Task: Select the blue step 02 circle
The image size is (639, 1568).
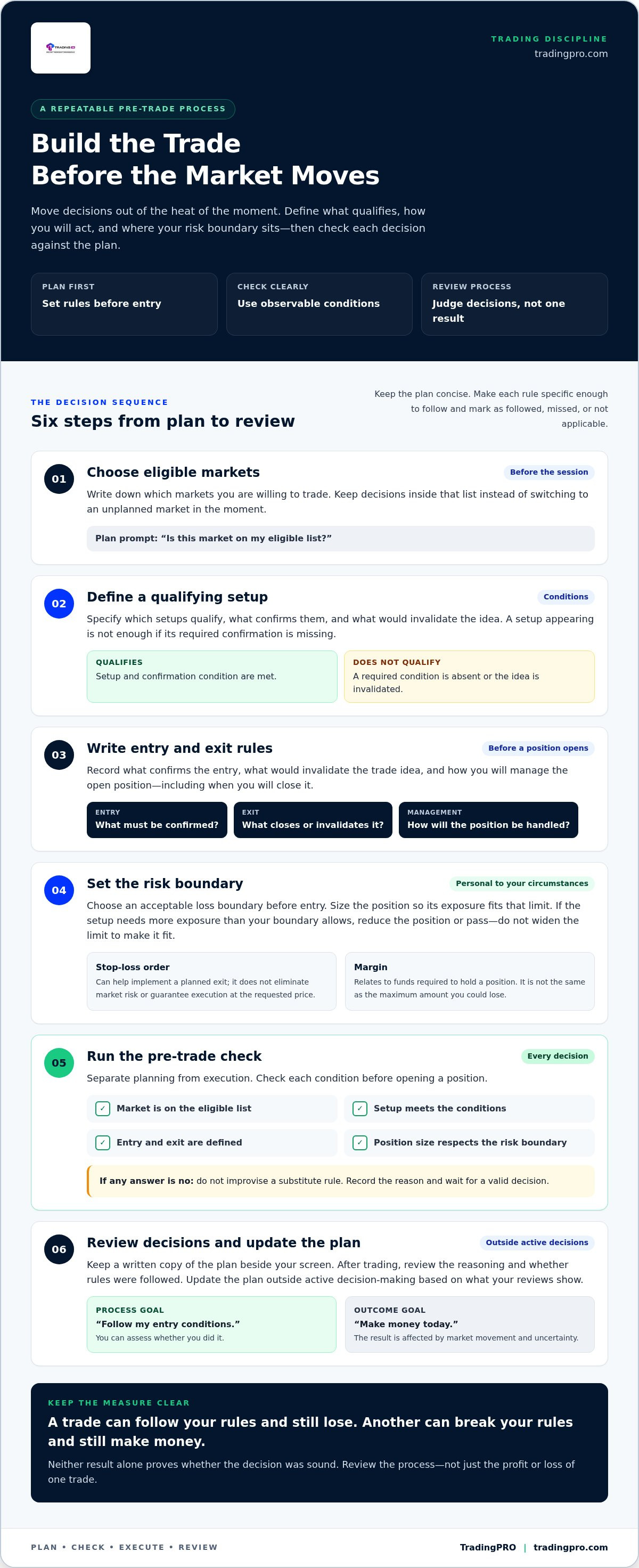Action: point(59,604)
